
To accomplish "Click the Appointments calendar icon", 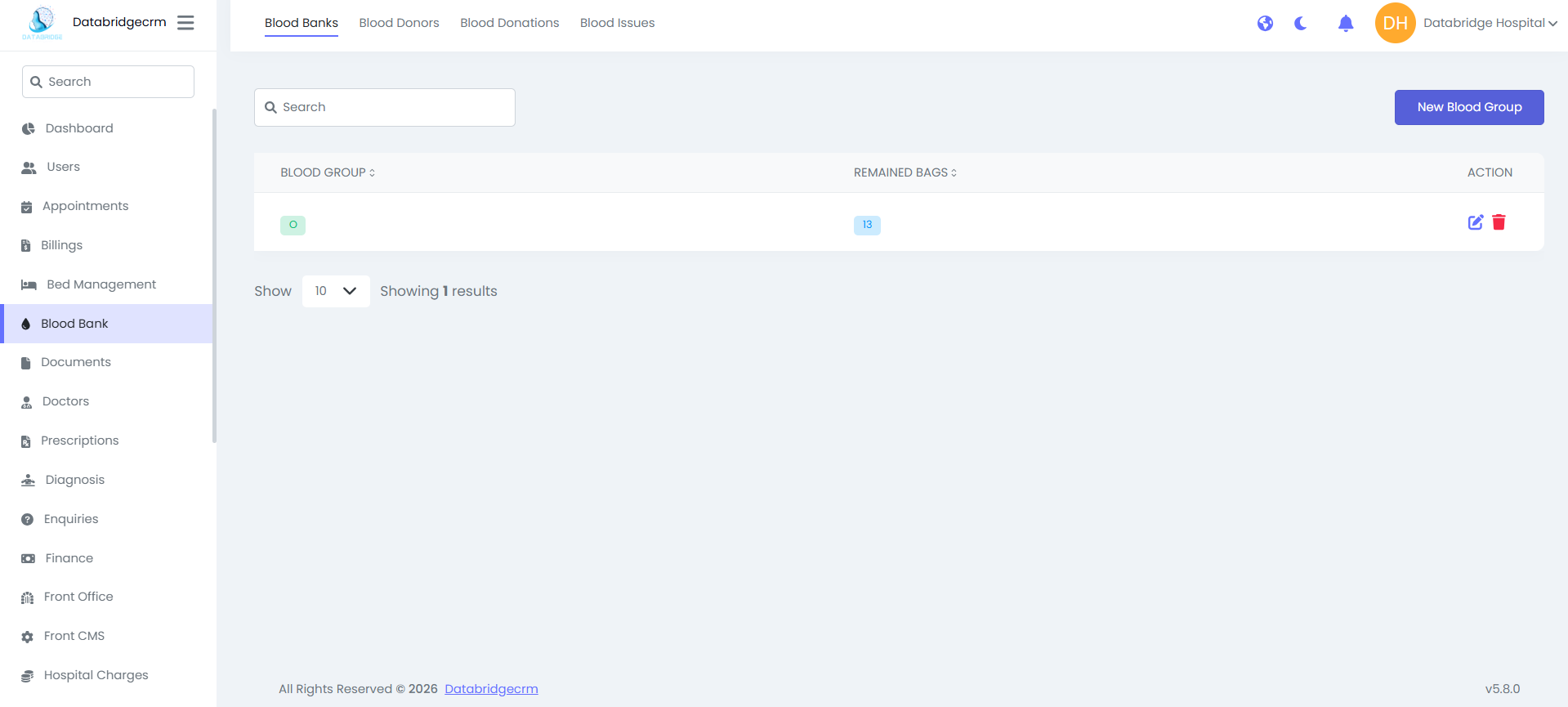I will pos(26,207).
